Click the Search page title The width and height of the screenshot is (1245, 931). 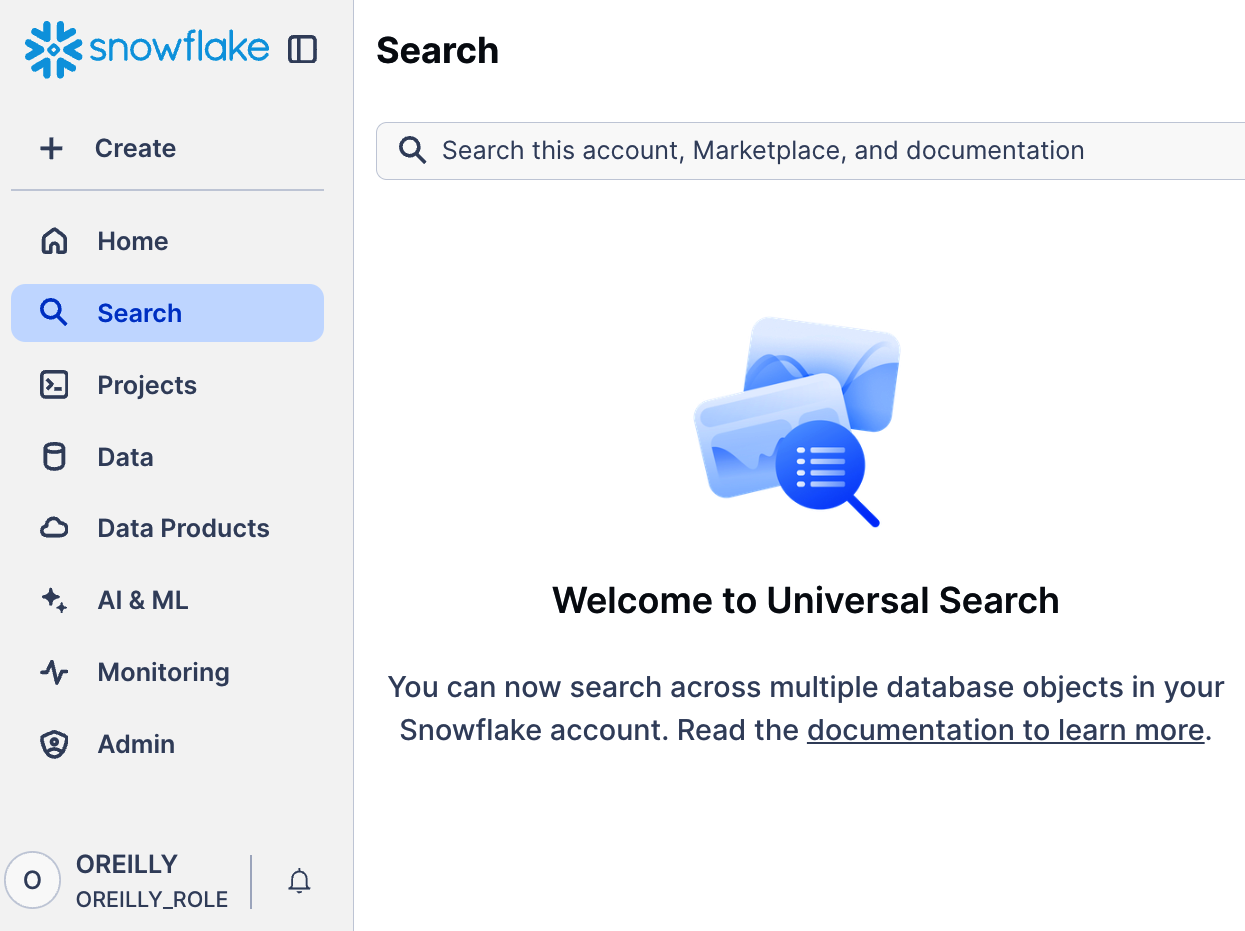(437, 51)
